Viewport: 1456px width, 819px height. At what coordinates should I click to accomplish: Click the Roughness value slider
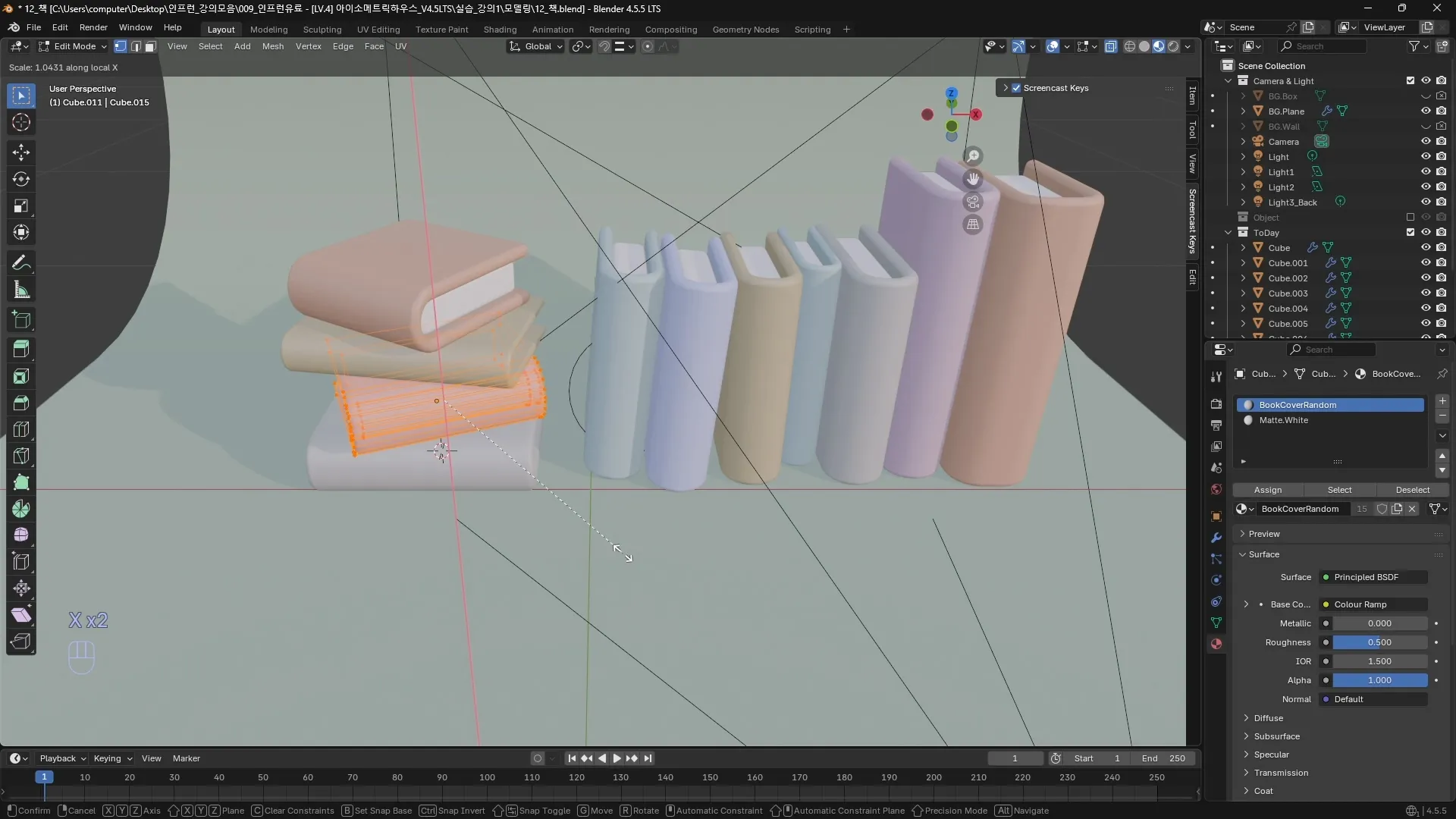pos(1379,642)
